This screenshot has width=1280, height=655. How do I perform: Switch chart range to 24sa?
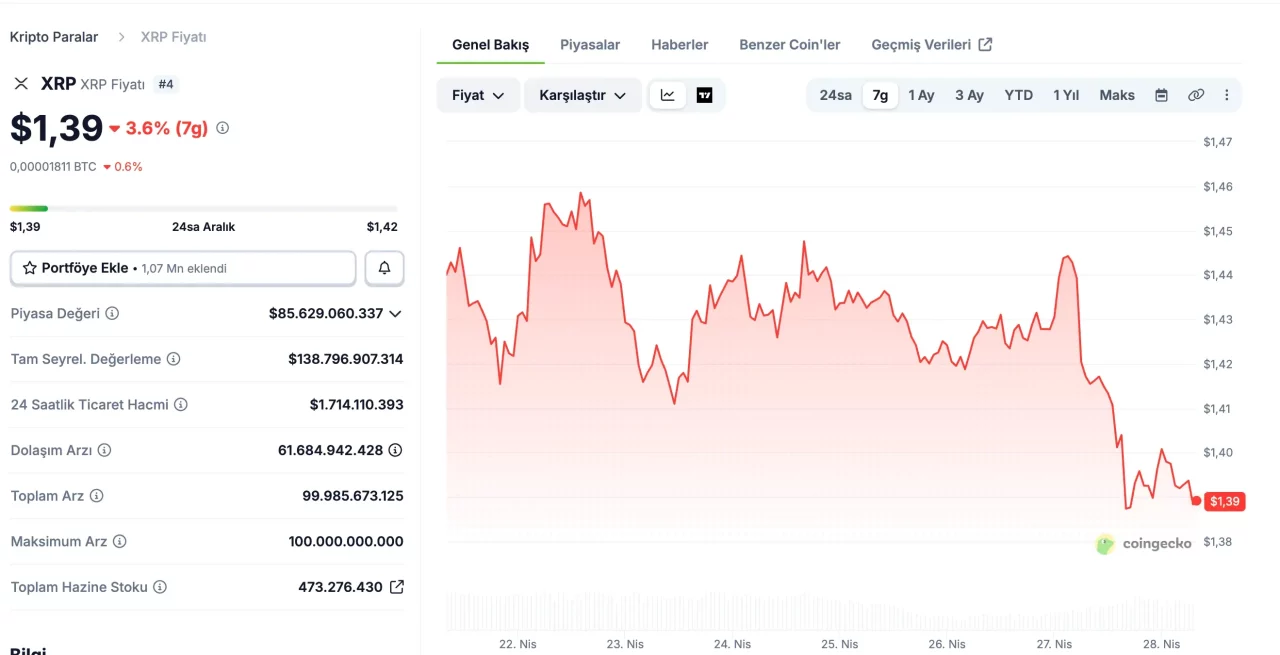[x=835, y=95]
